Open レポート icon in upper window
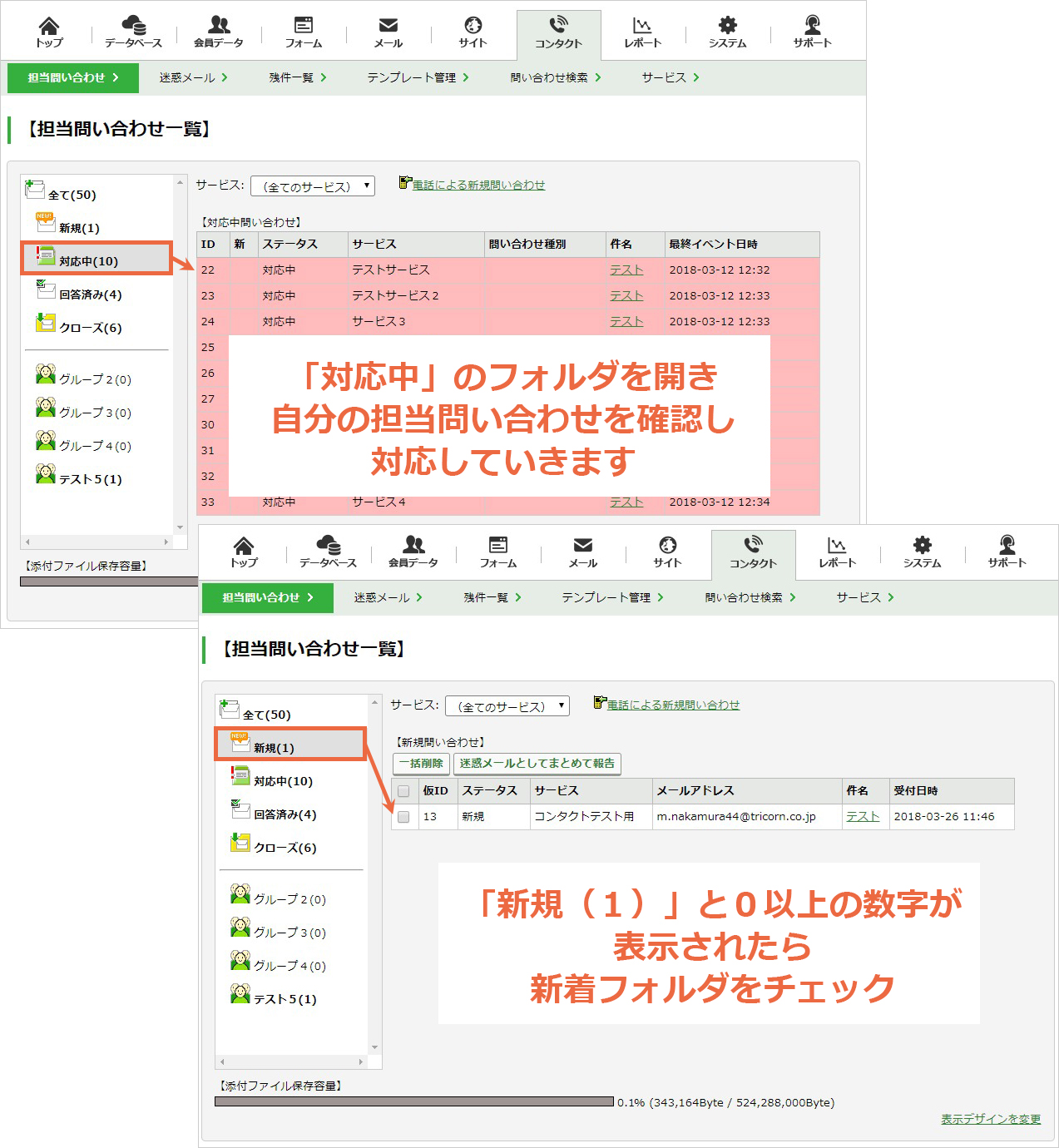 click(x=642, y=32)
